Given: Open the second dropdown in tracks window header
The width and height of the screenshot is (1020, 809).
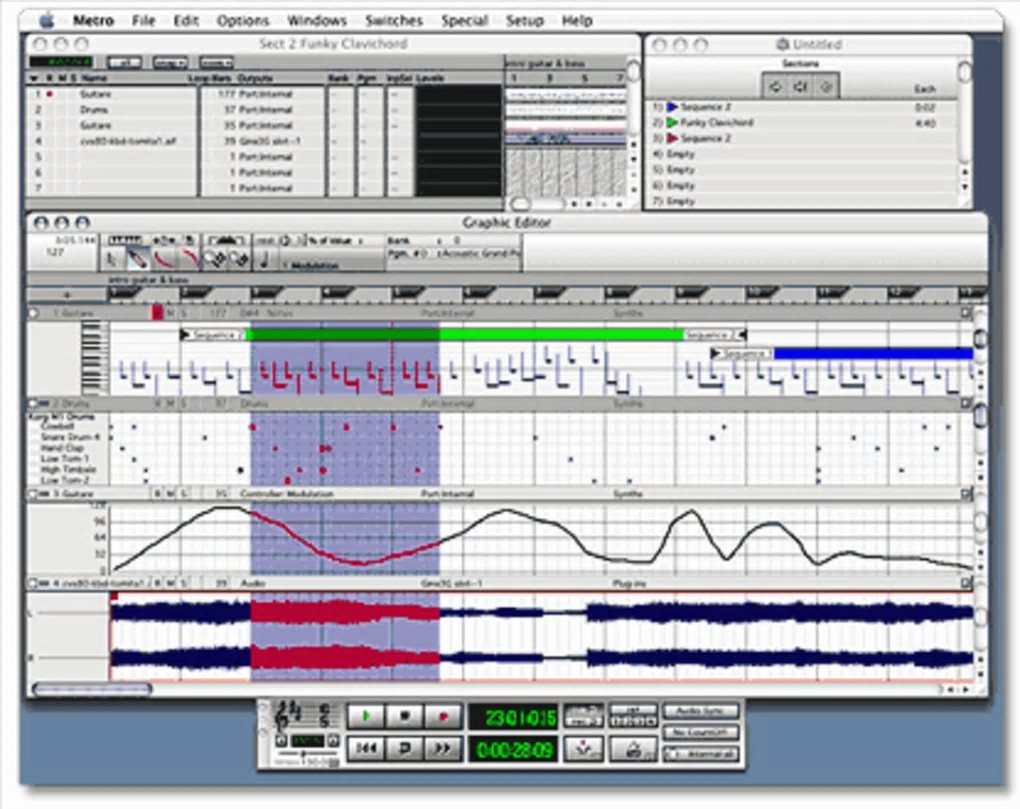Looking at the screenshot, I should click(170, 63).
